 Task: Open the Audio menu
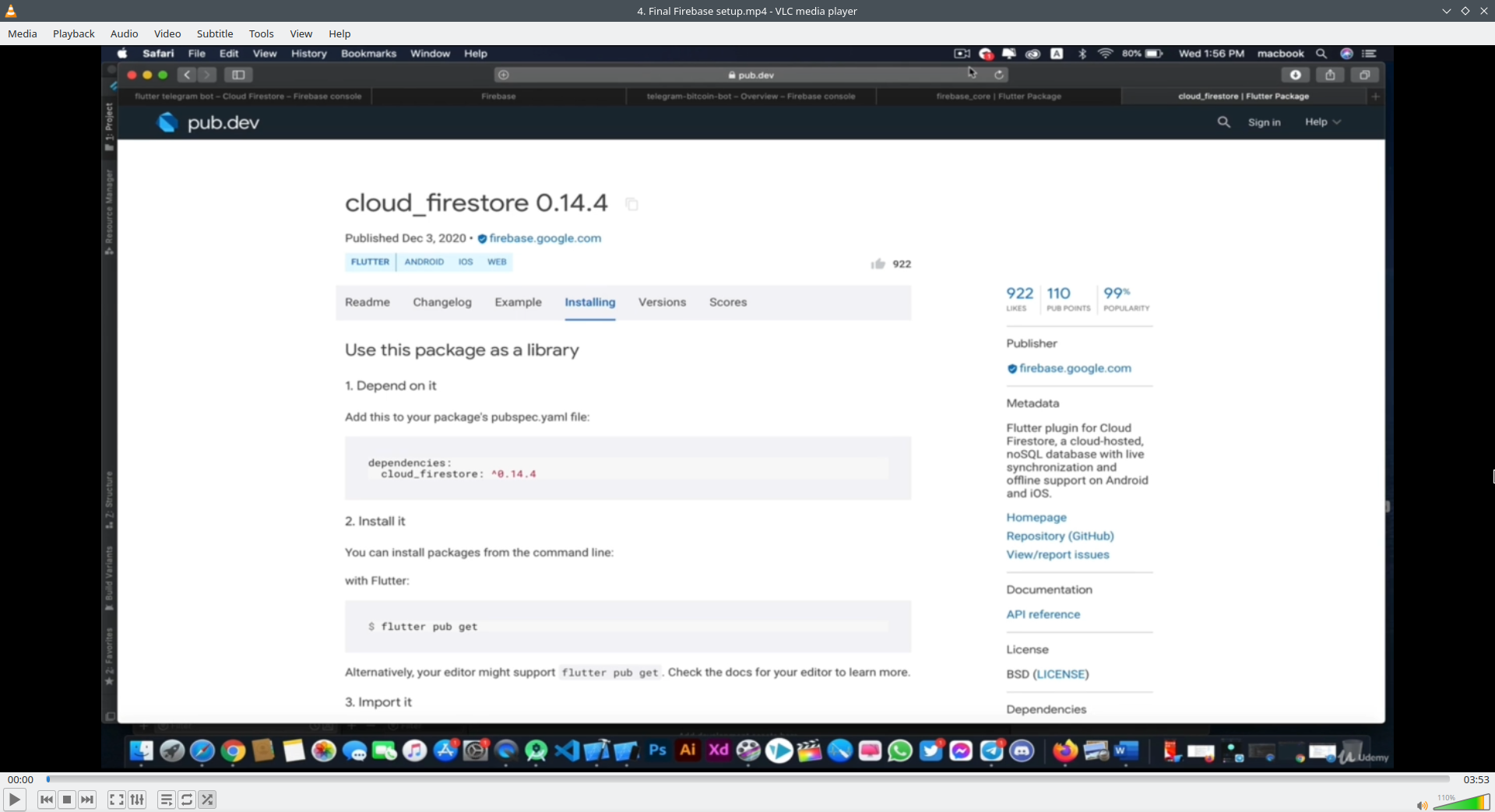(x=125, y=33)
